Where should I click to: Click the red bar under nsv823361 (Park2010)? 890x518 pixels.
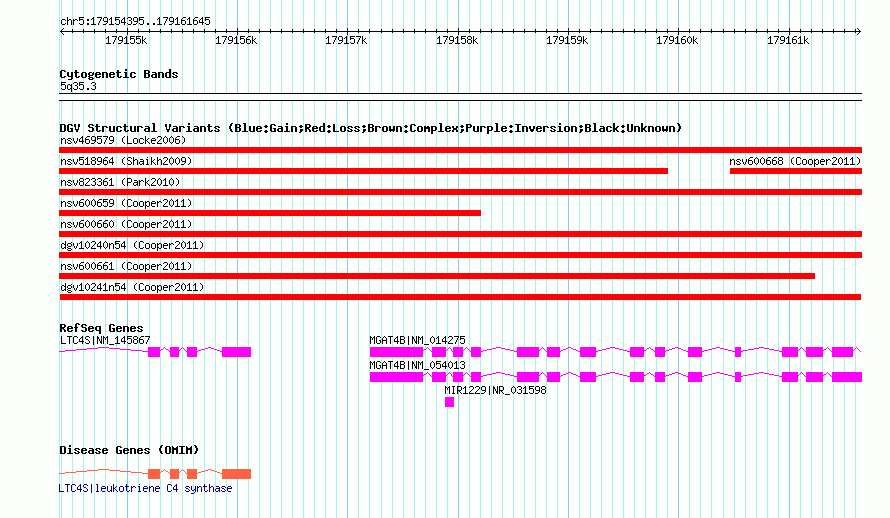tap(460, 192)
